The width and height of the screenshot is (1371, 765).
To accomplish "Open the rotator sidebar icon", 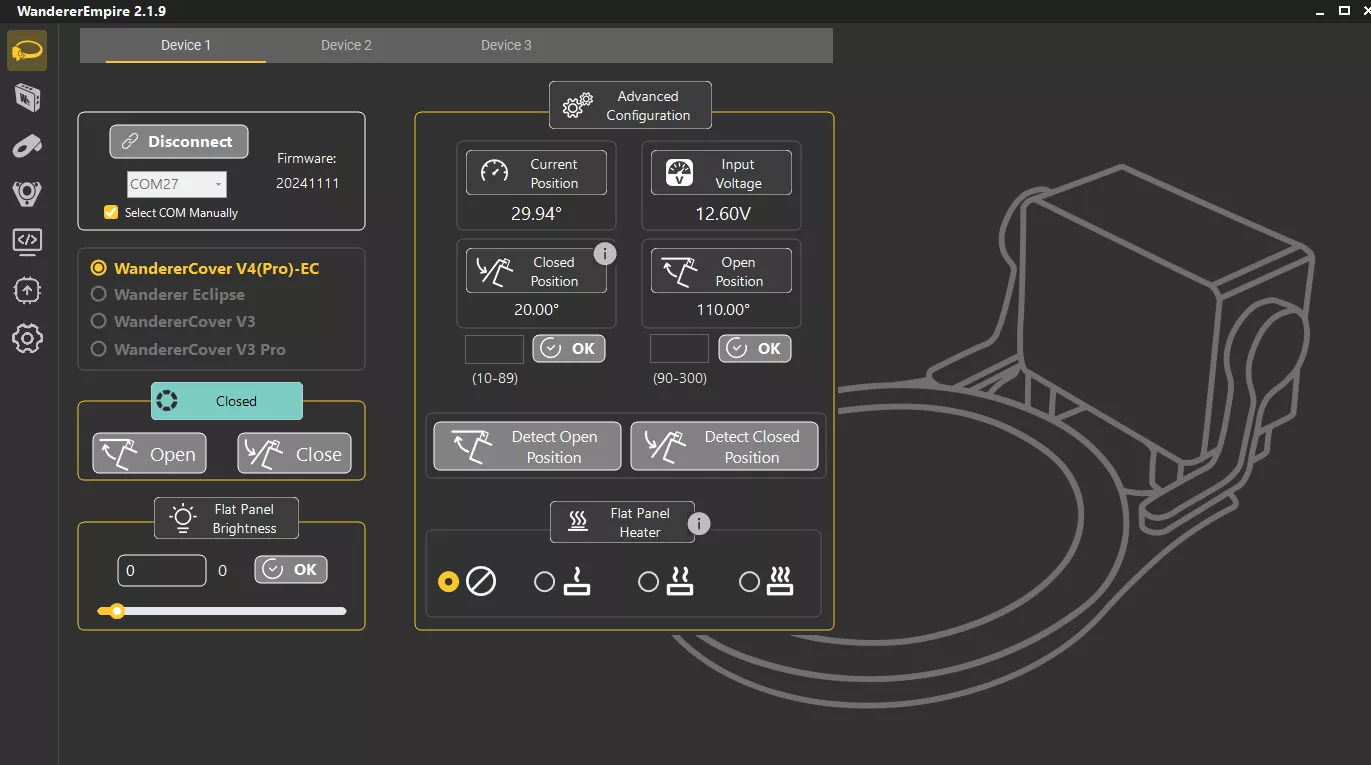I will click(x=27, y=146).
